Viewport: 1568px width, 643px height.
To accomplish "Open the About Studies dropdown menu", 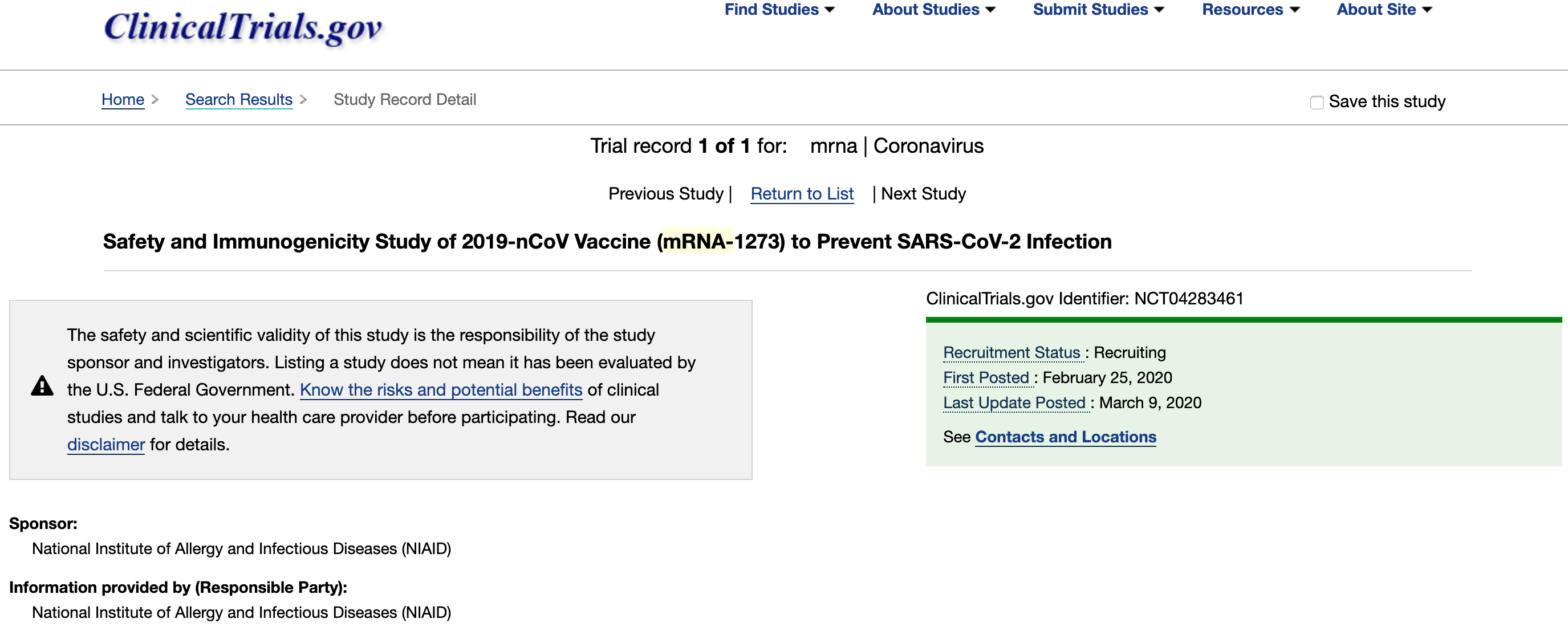I will tap(933, 10).
